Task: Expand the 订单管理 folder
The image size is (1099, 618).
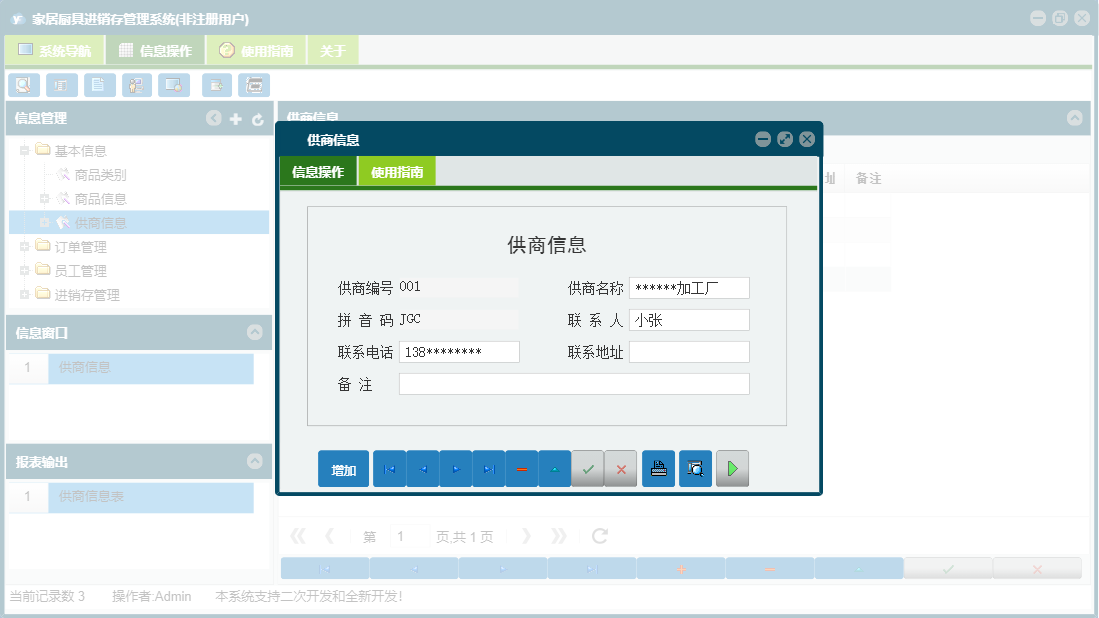Action: pyautogui.click(x=25, y=247)
